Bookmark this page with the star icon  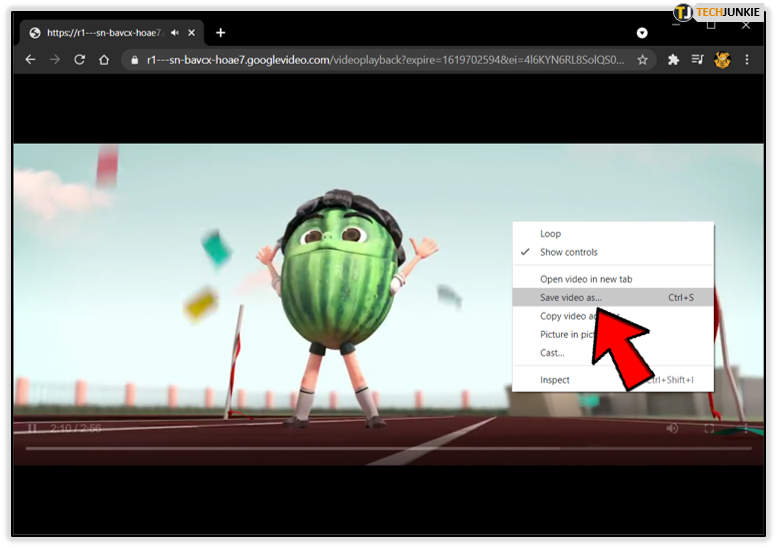point(642,60)
